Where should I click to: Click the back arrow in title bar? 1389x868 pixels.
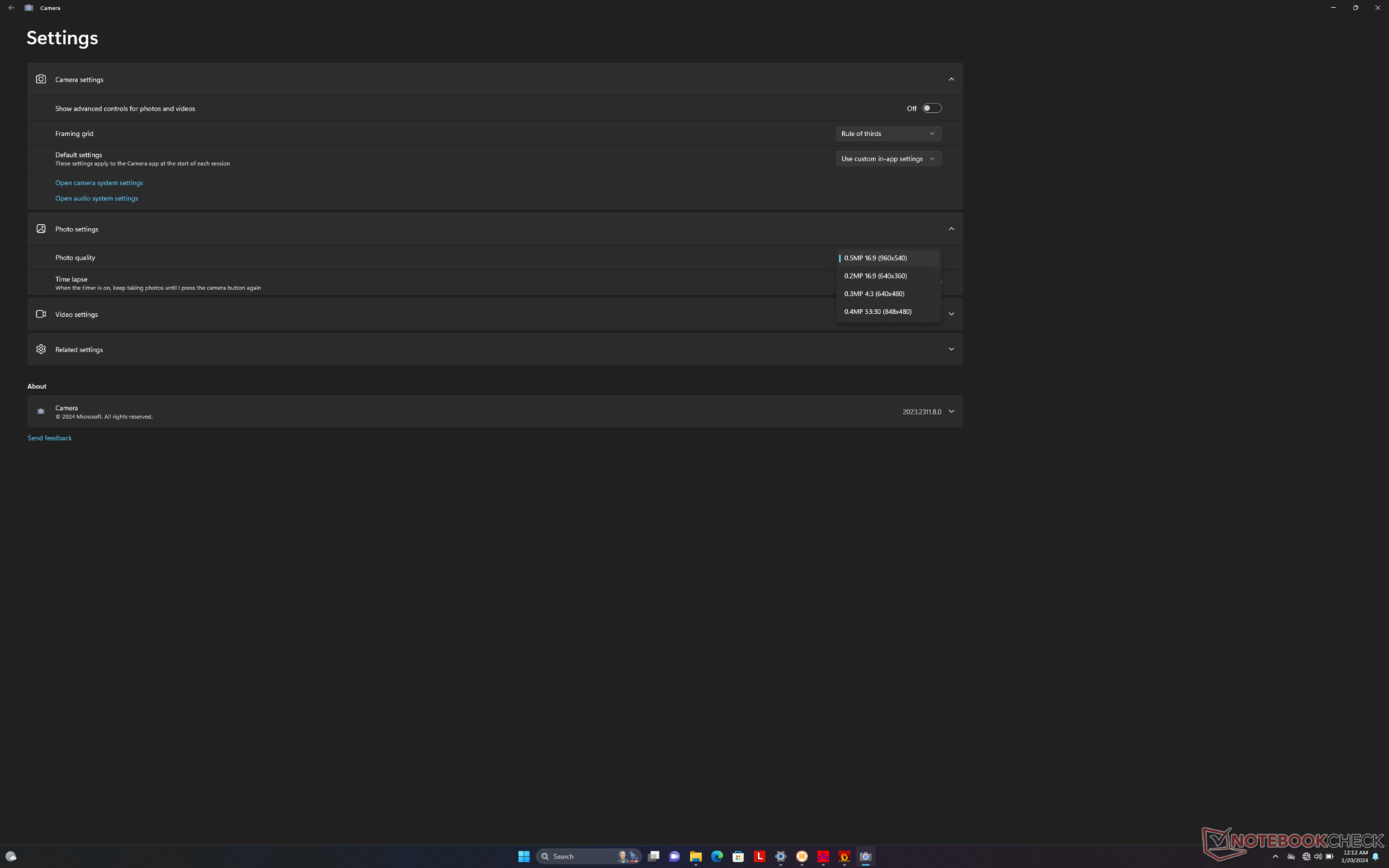(x=11, y=8)
